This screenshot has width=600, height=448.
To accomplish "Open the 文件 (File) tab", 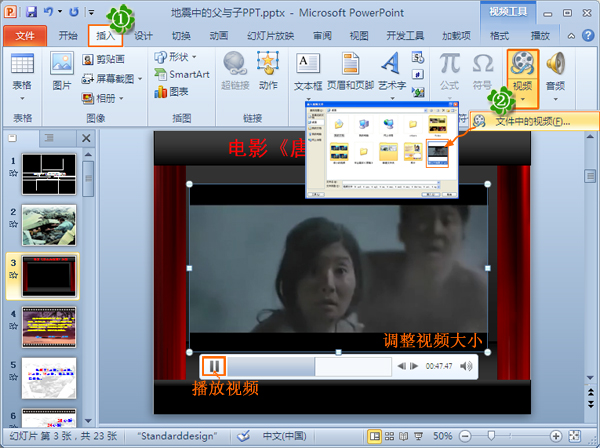I will pos(25,36).
